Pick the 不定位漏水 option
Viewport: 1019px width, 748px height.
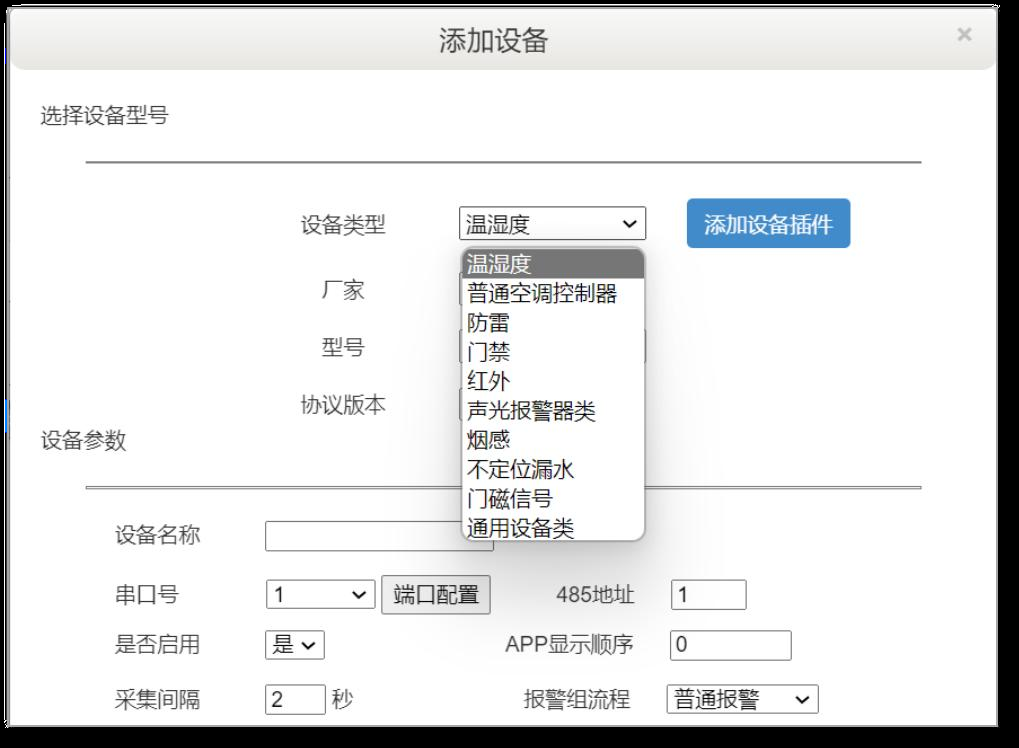pos(552,469)
